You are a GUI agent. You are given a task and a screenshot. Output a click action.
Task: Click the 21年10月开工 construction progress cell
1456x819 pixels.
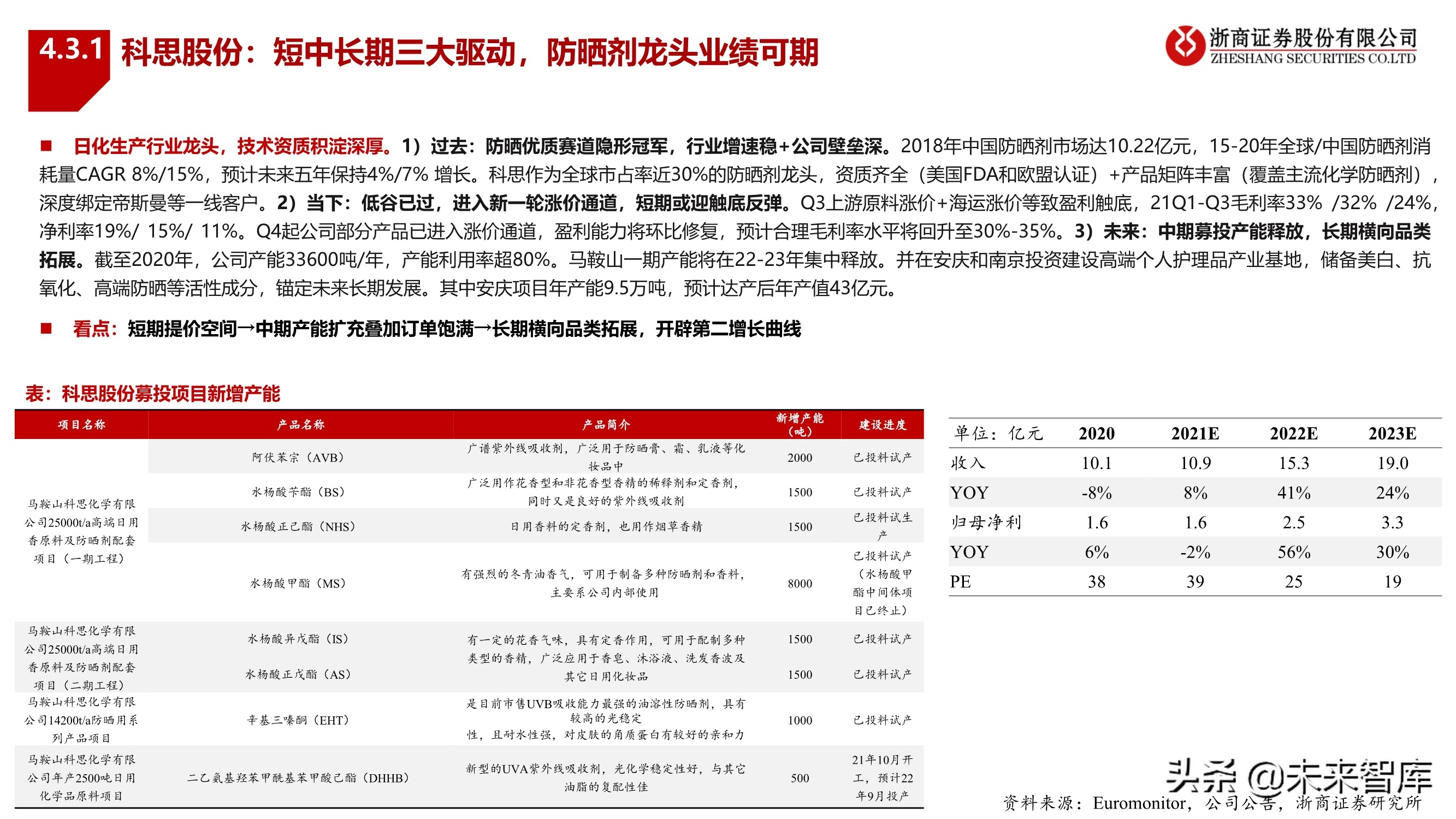pos(883,778)
